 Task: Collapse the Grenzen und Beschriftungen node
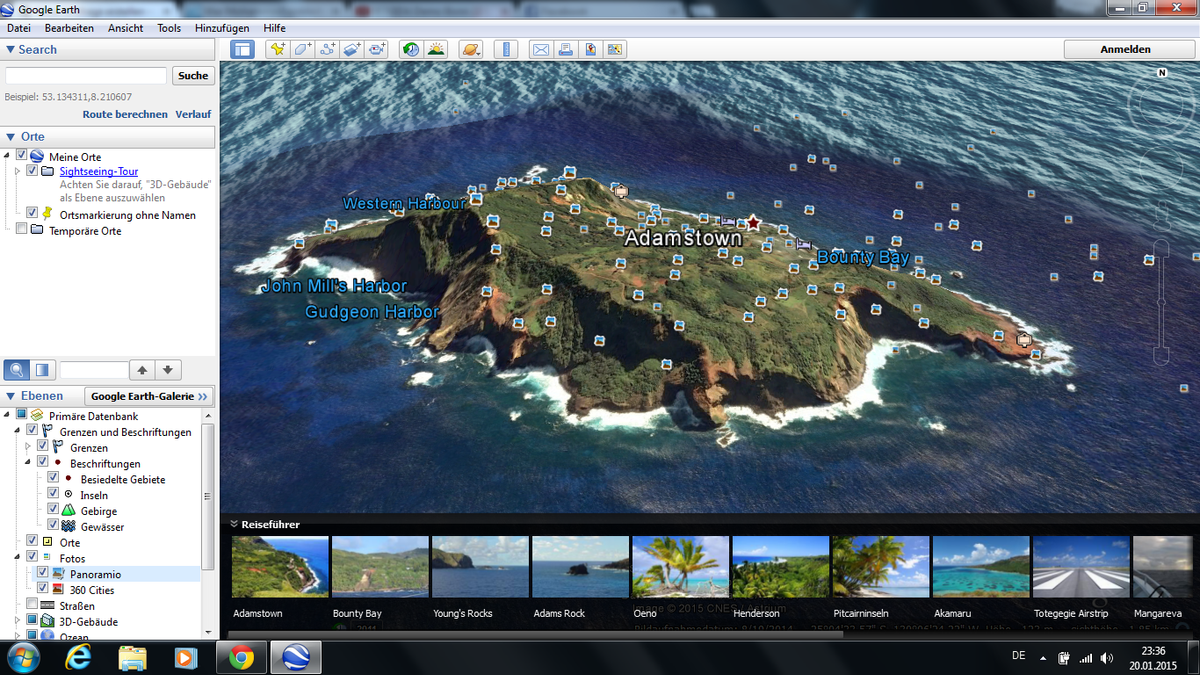pyautogui.click(x=18, y=430)
